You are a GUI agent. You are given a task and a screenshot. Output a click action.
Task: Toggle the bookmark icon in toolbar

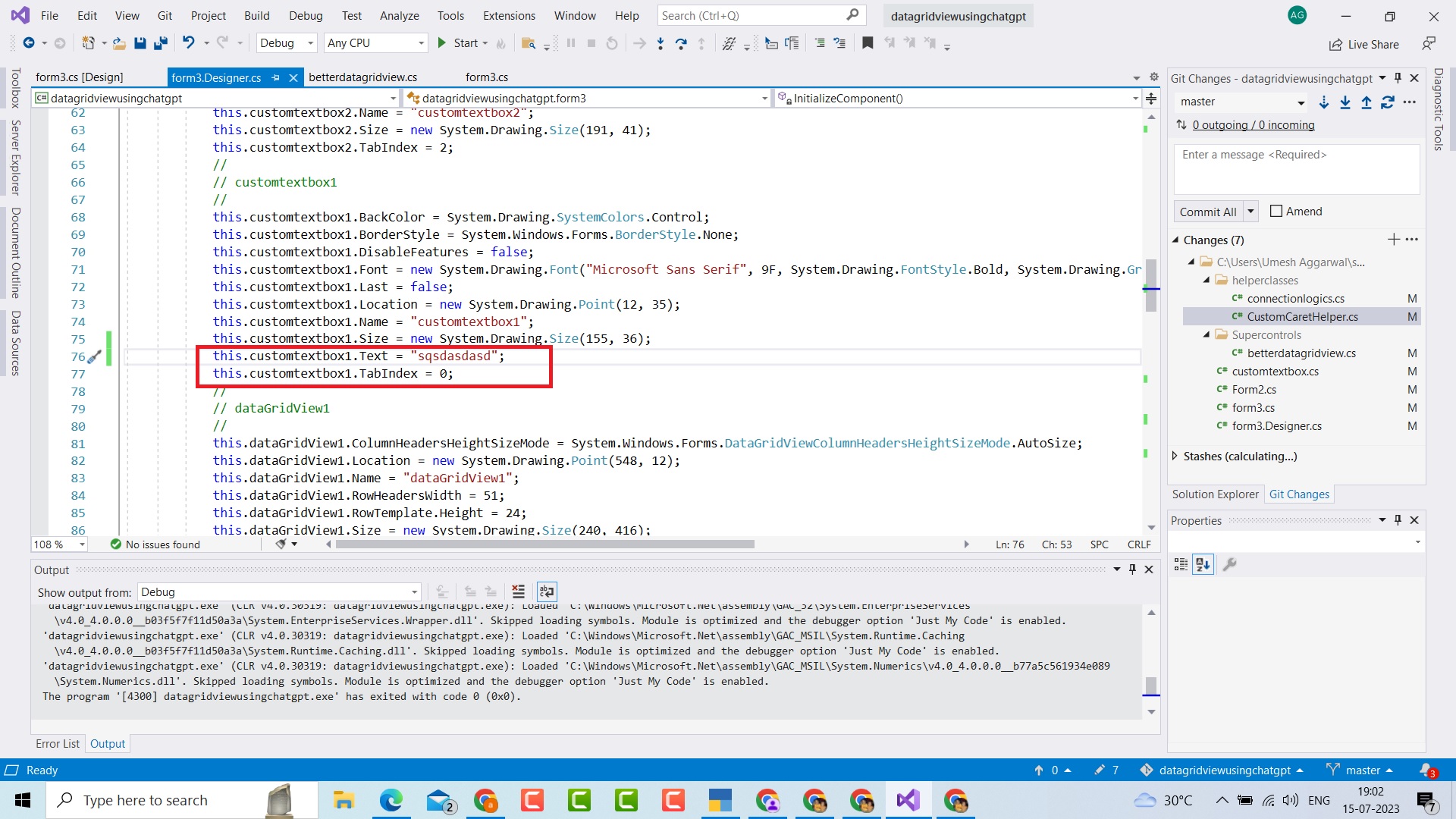pyautogui.click(x=868, y=43)
